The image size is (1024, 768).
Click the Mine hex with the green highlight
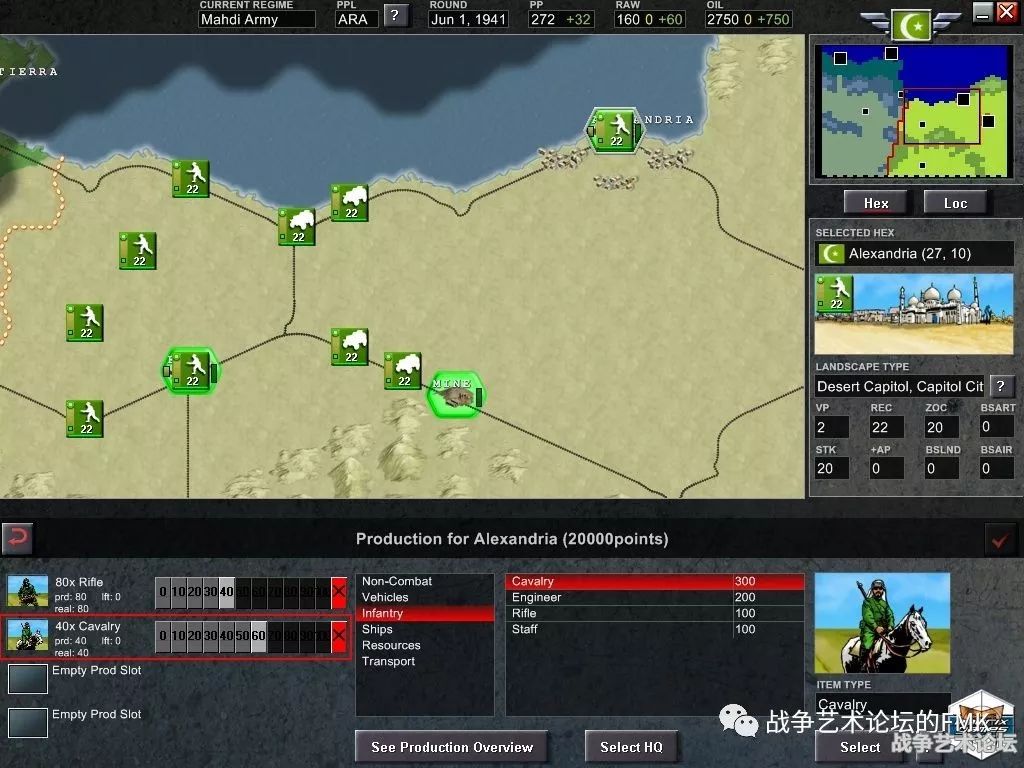click(x=456, y=394)
